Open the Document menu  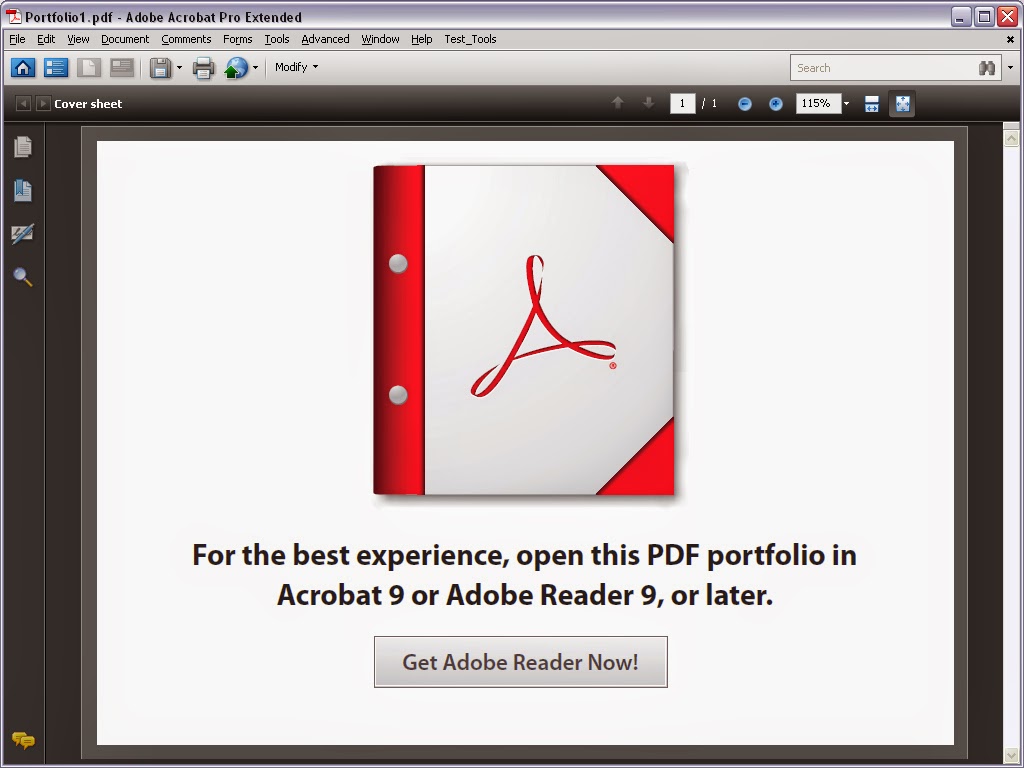(125, 39)
